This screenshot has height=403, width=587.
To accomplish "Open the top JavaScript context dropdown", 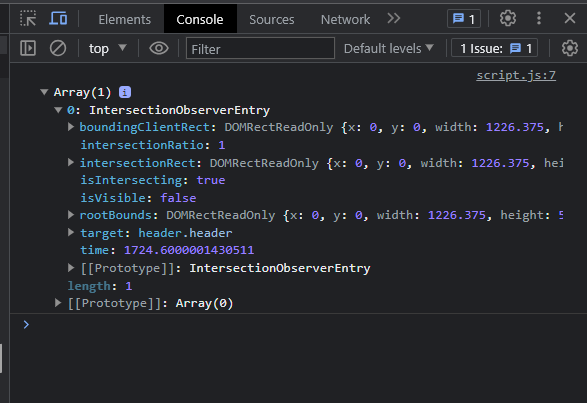I will [x=107, y=49].
